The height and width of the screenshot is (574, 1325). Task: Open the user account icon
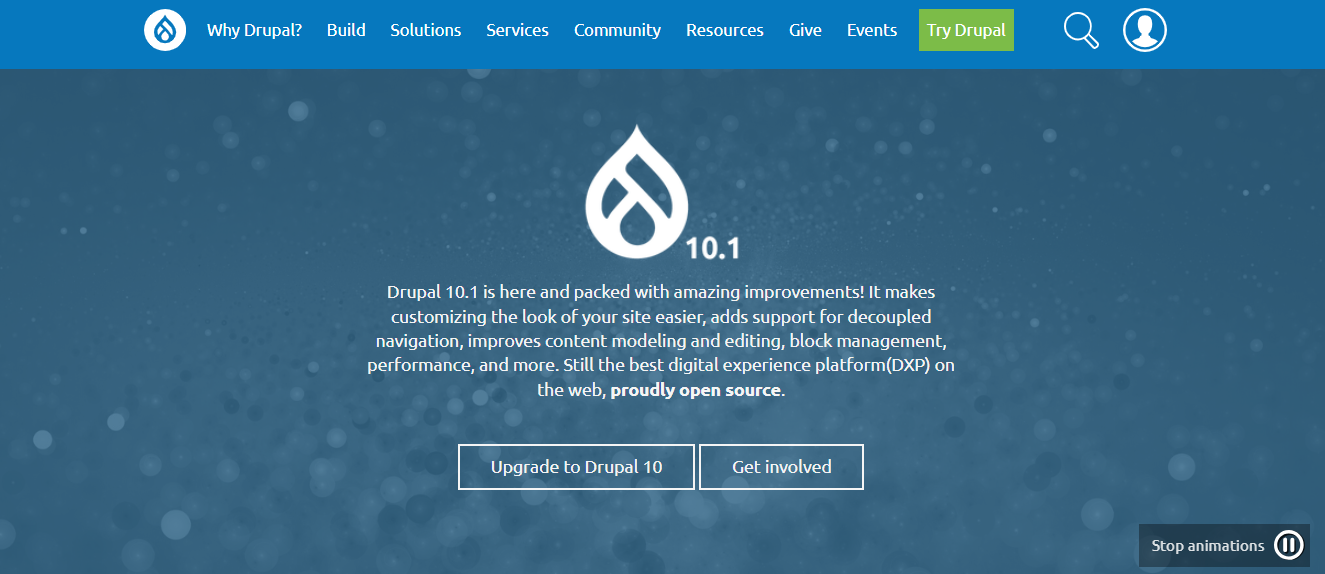(1145, 30)
